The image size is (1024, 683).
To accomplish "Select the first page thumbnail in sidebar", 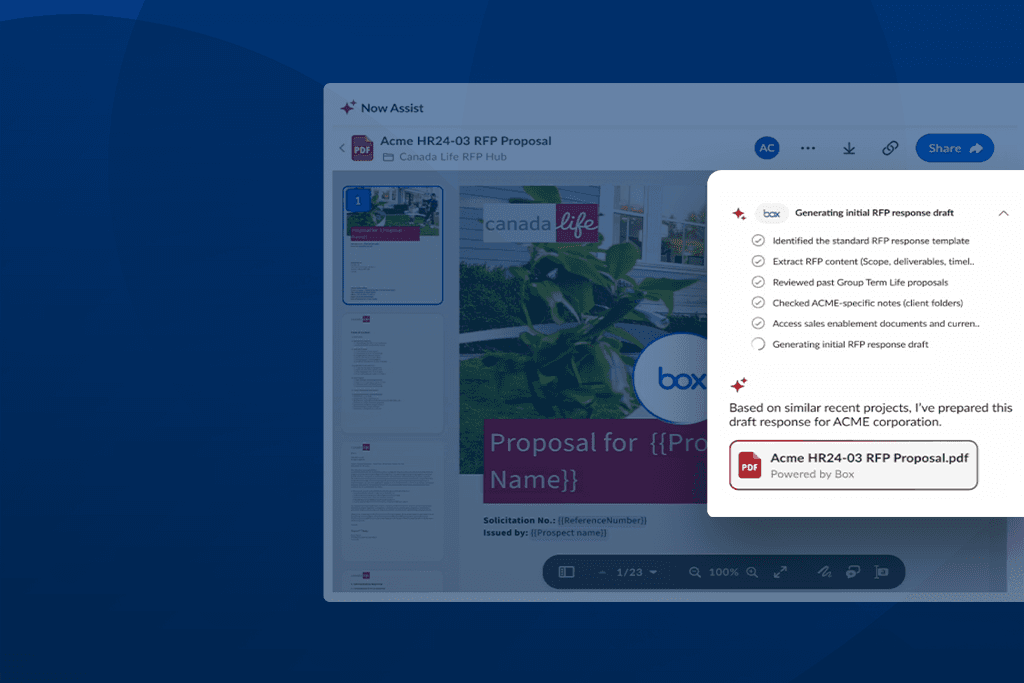I will pos(393,245).
